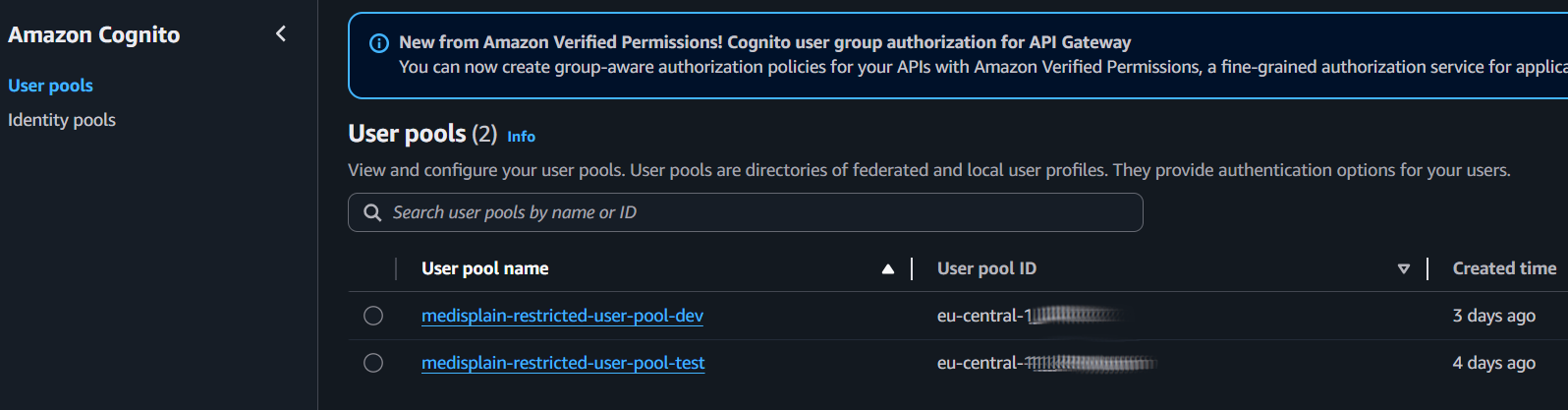Select the medisplain-restricted-user-pool-test radio button
The height and width of the screenshot is (410, 1568).
pos(373,363)
